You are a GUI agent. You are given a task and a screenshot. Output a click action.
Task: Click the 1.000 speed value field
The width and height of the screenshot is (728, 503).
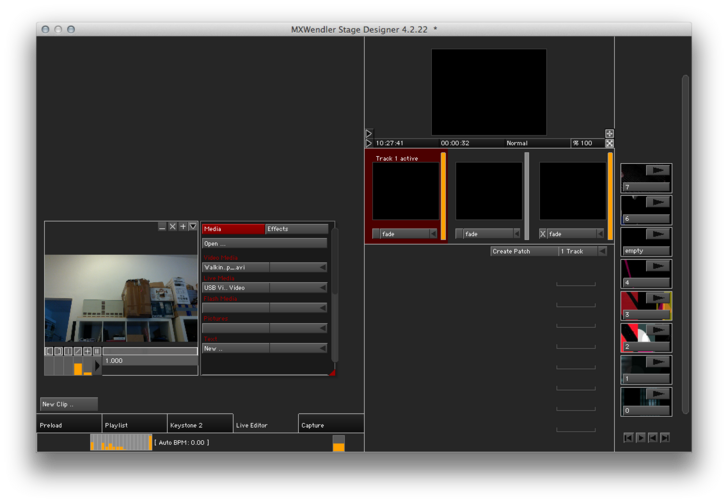click(150, 361)
